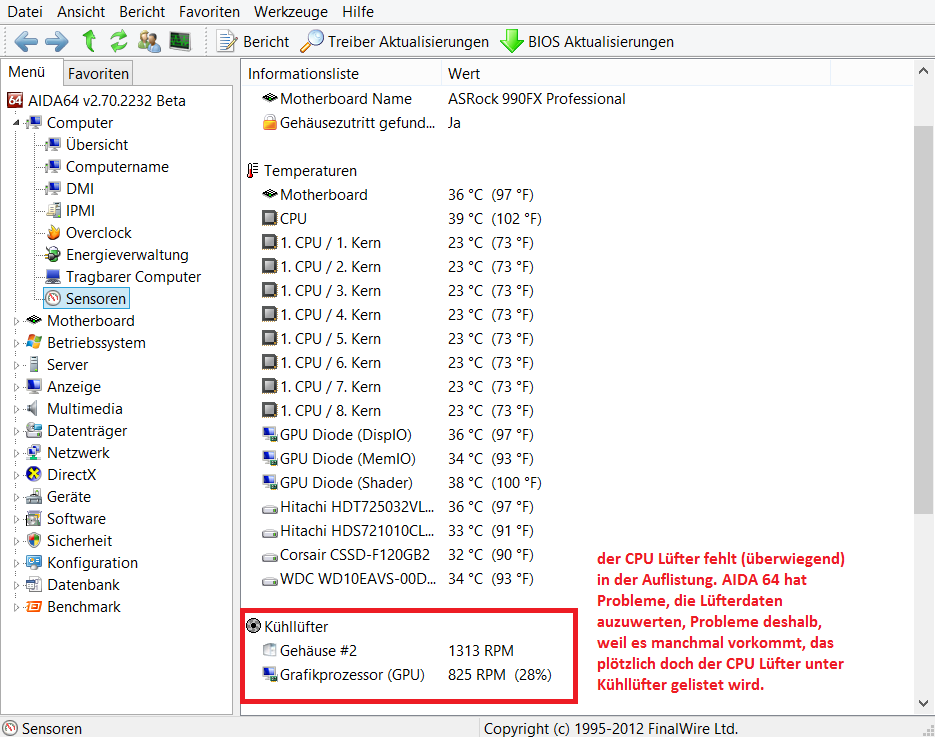
Task: Click the Back arrow toolbar icon
Action: point(26,42)
